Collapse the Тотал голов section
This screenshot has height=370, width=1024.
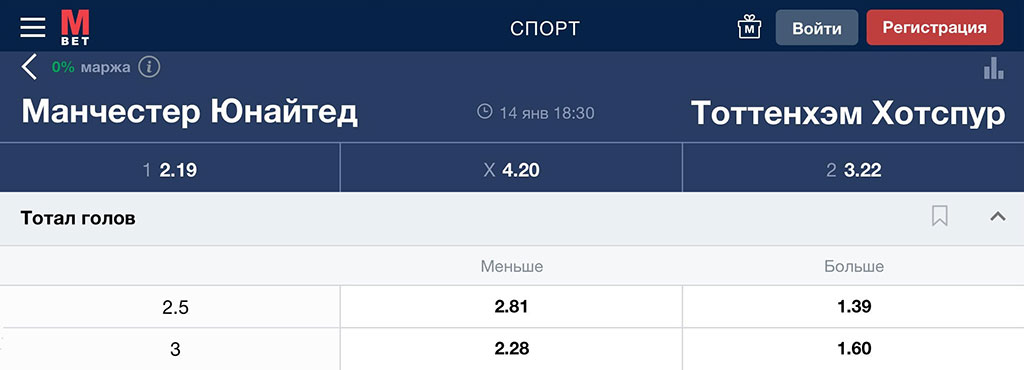pyautogui.click(x=998, y=217)
